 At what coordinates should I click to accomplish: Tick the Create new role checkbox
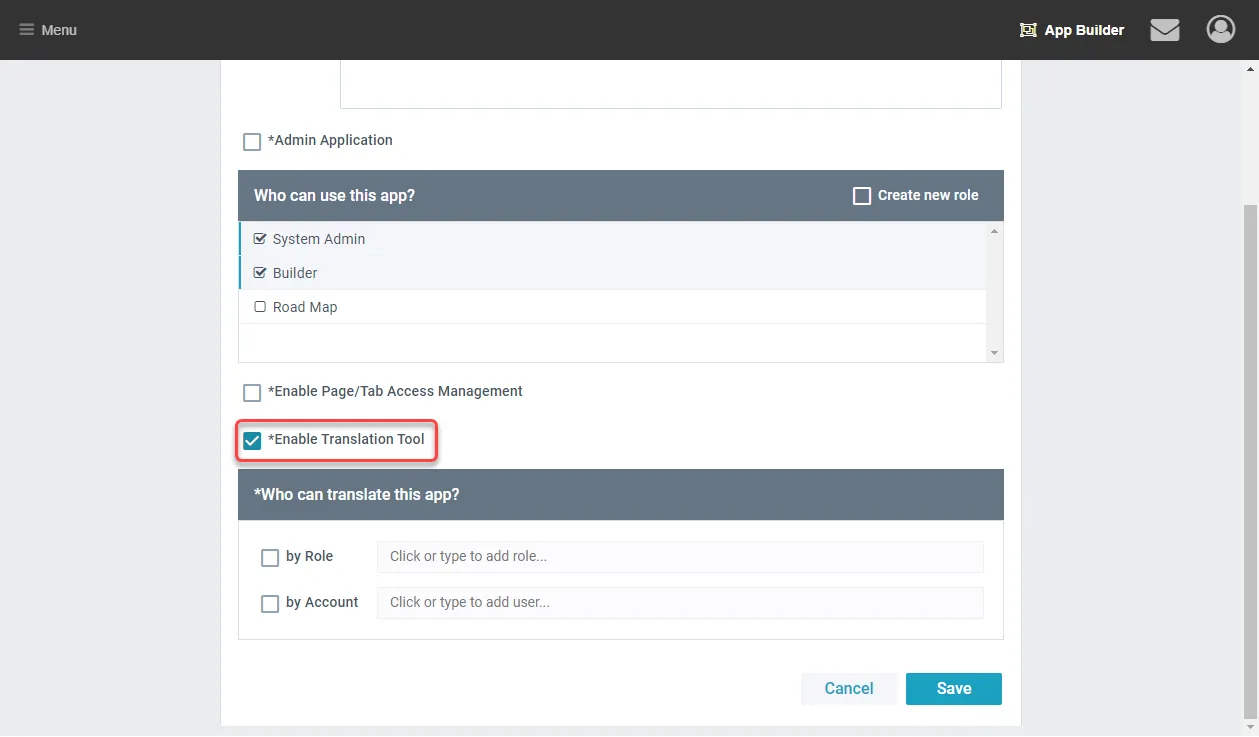[861, 196]
